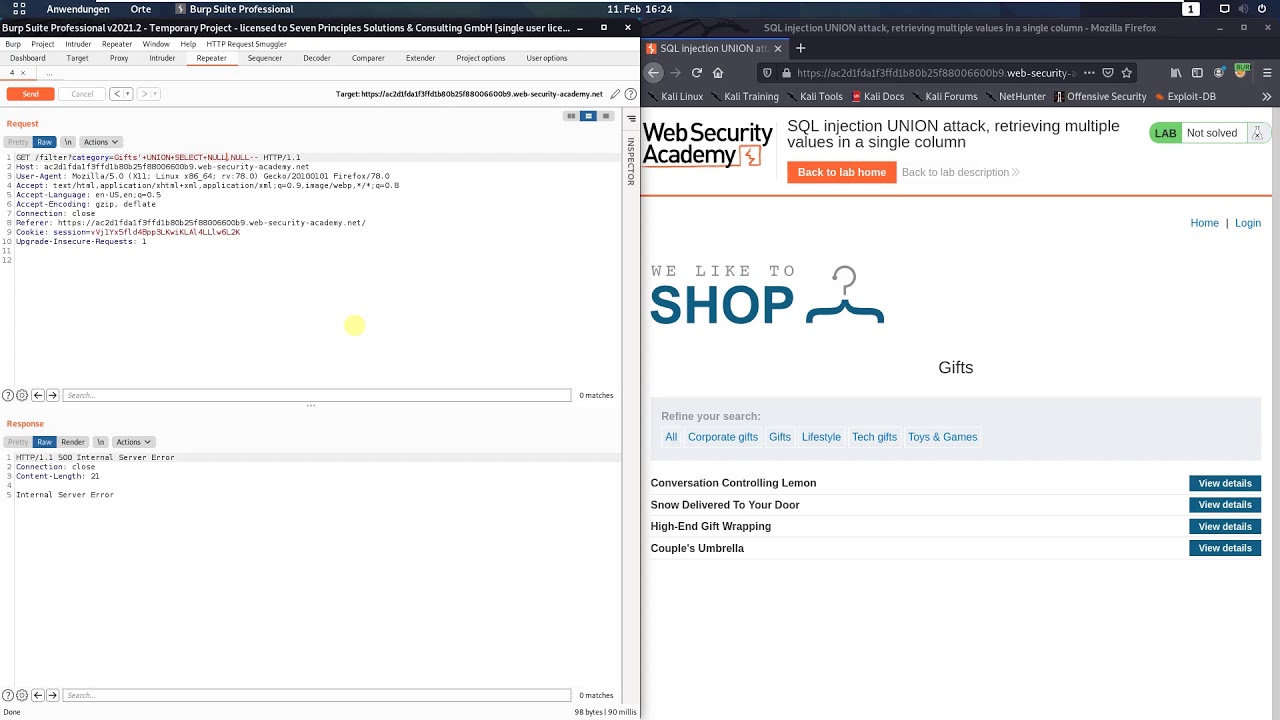Screen dimensions: 1280x720
Task: Open the Login link
Action: click(1248, 223)
